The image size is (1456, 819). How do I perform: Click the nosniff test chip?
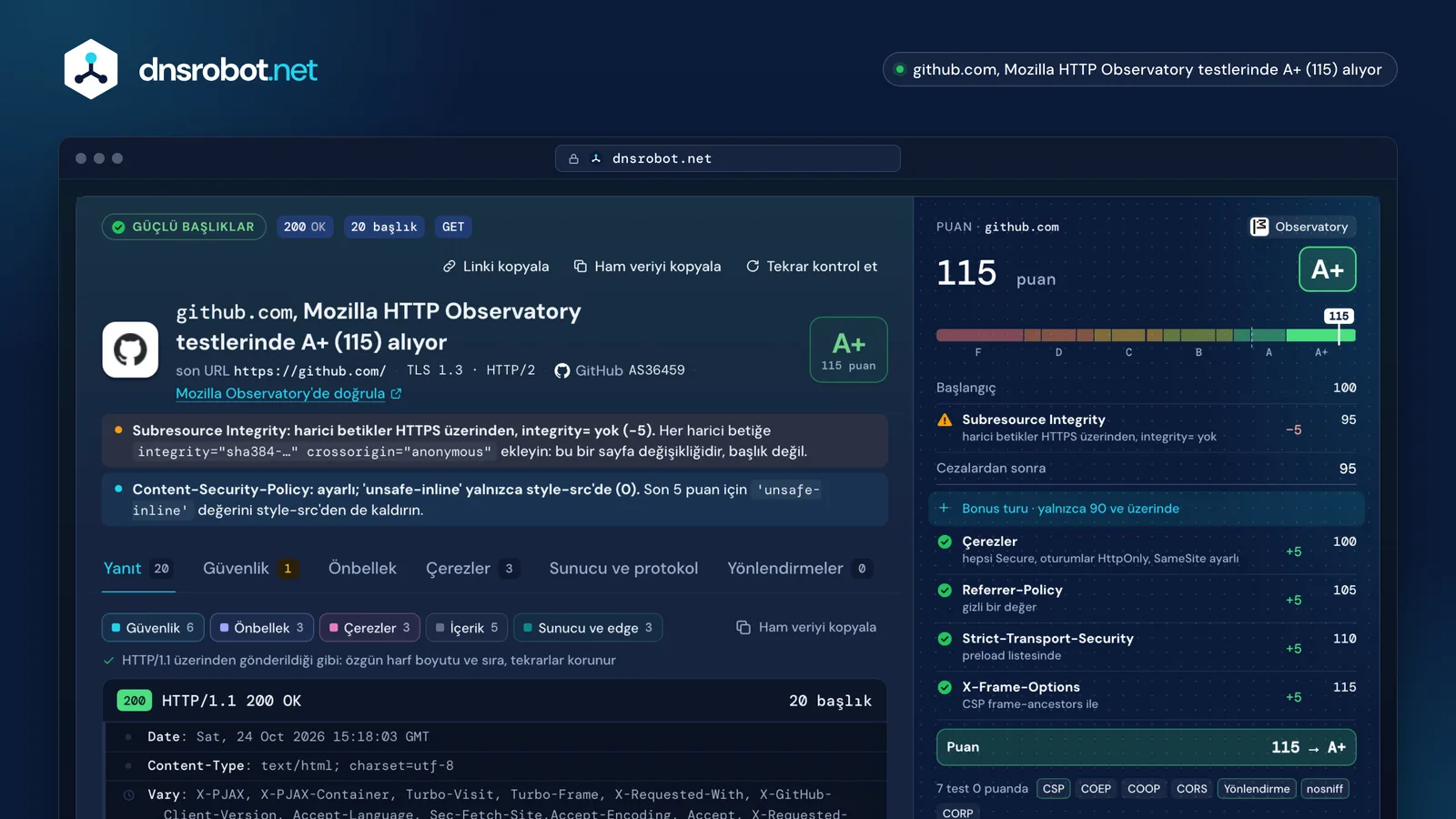(1325, 789)
